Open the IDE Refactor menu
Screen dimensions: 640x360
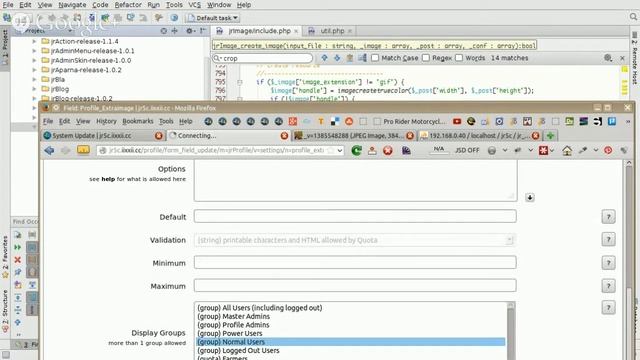[x=128, y=5]
